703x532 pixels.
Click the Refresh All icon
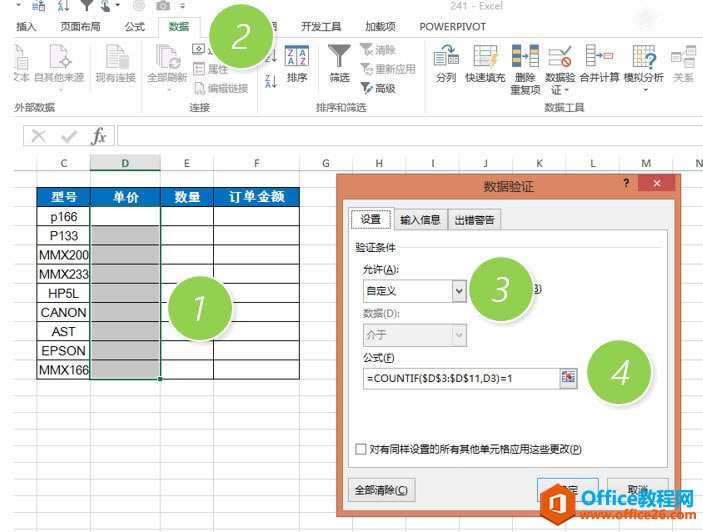click(168, 56)
